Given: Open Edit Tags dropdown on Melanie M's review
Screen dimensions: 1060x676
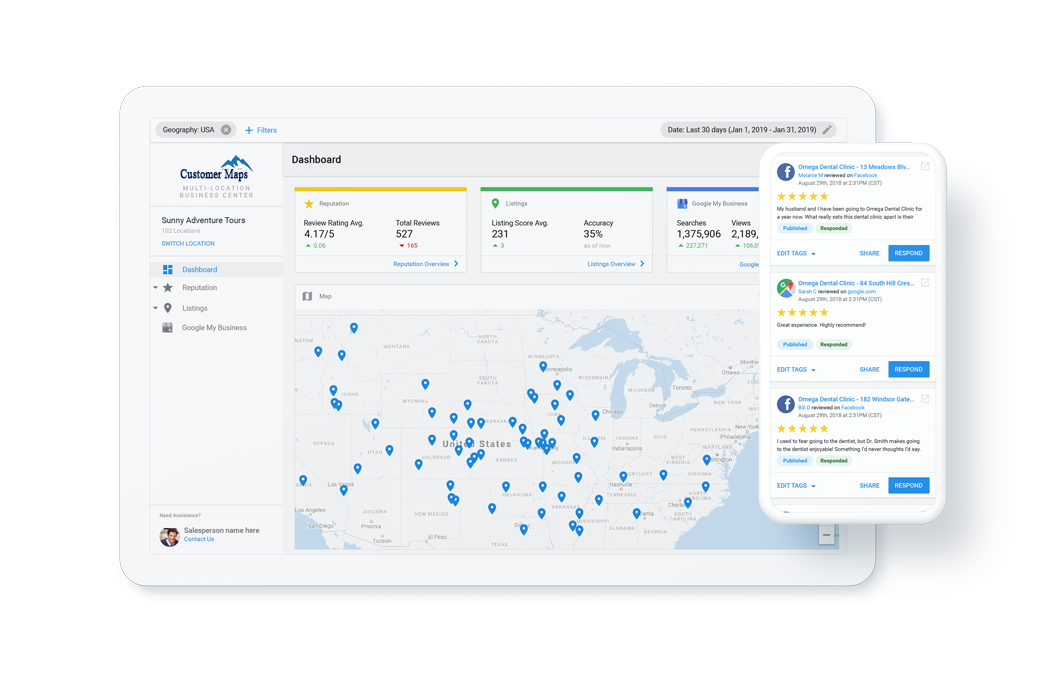Looking at the screenshot, I should coord(796,254).
